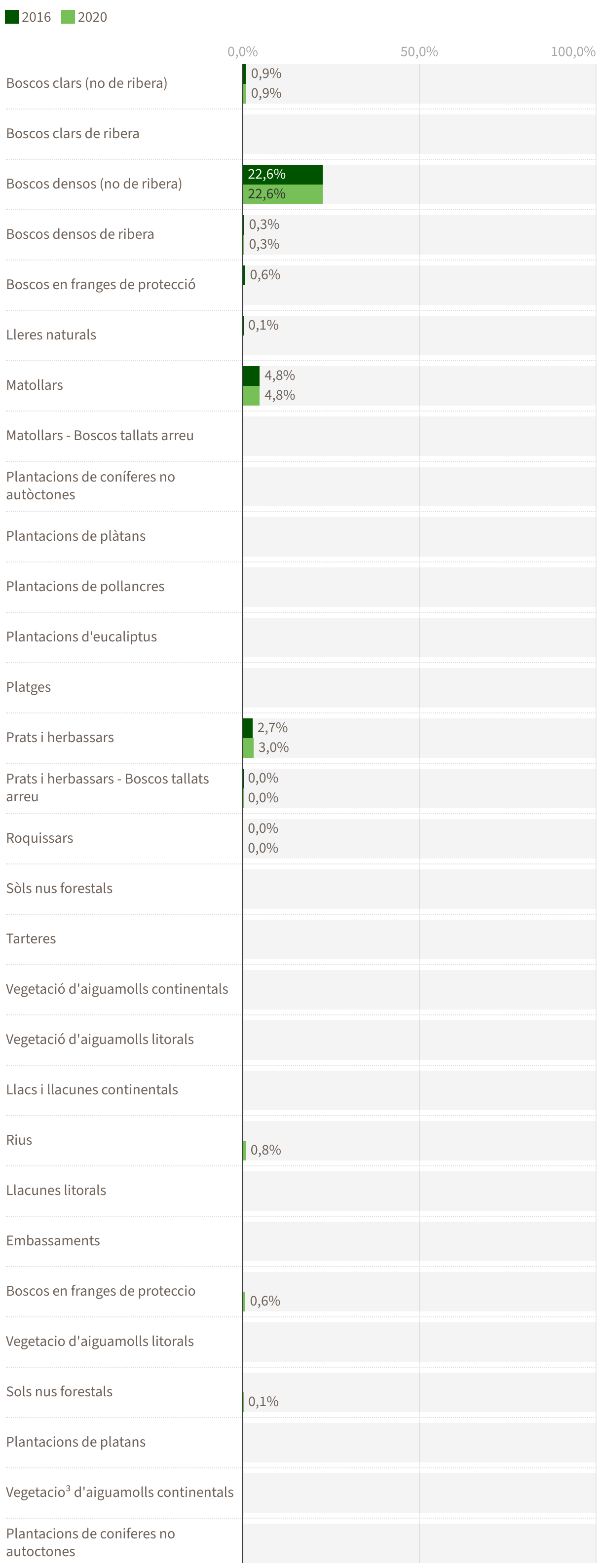Click the light green 2020 Matollars bar

coord(251,396)
